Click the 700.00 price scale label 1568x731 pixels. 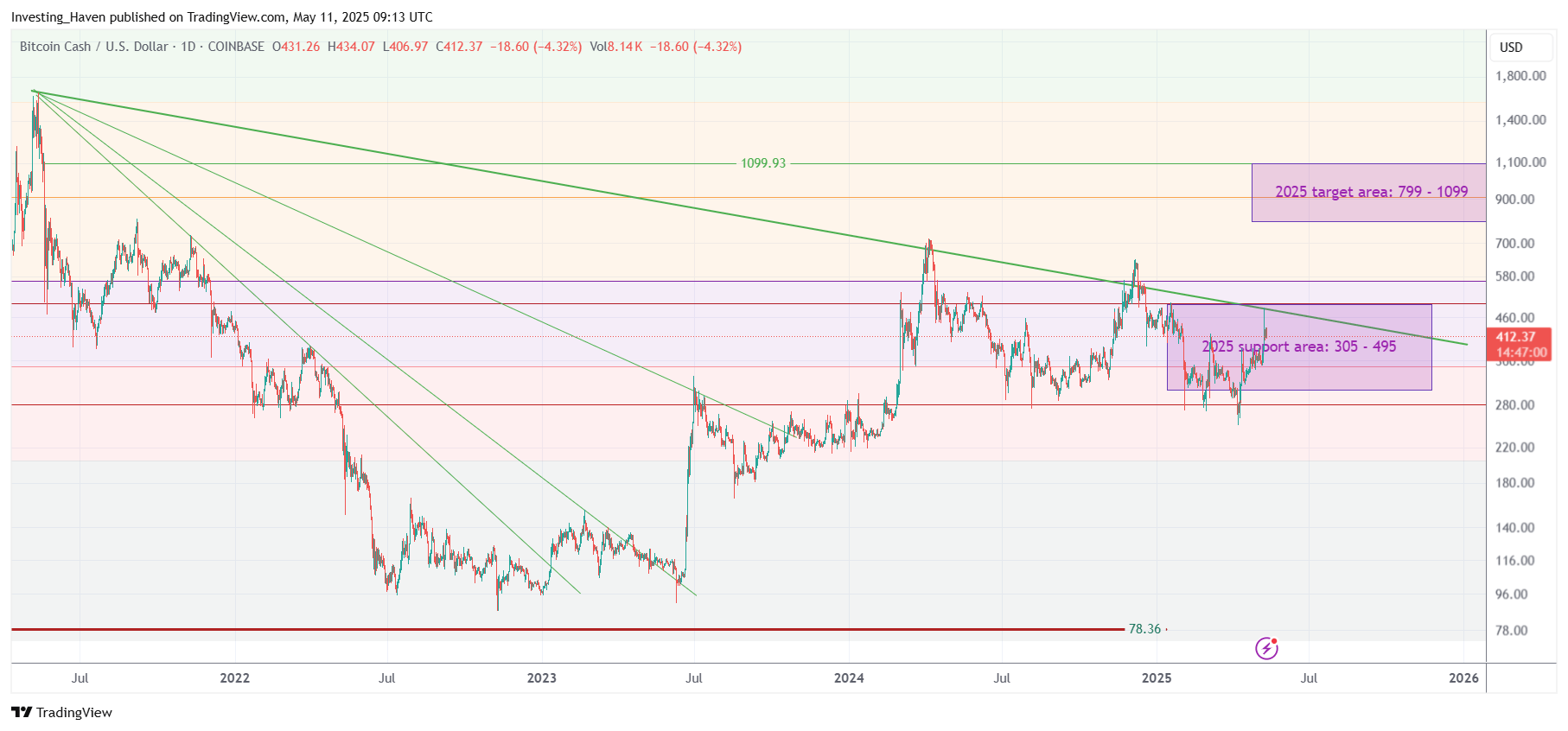click(1515, 244)
